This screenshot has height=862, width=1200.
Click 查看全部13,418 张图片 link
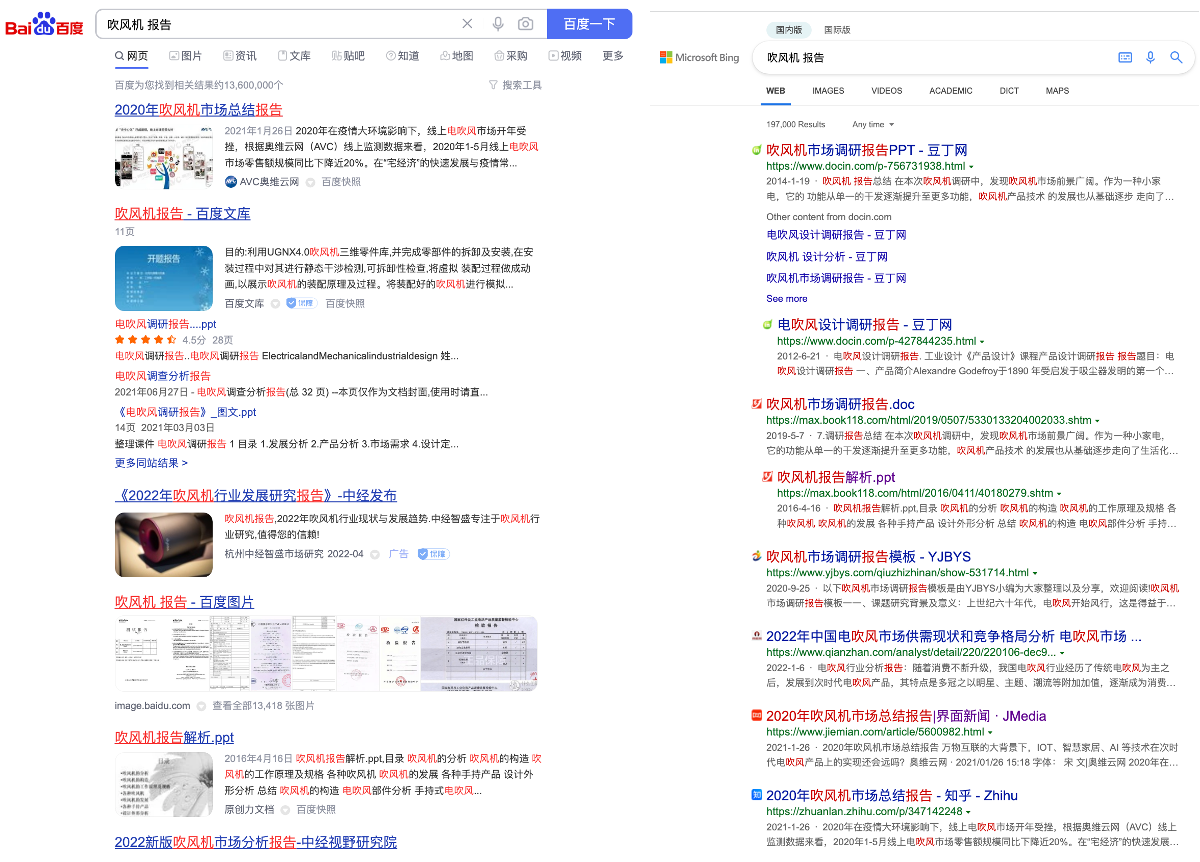263,706
